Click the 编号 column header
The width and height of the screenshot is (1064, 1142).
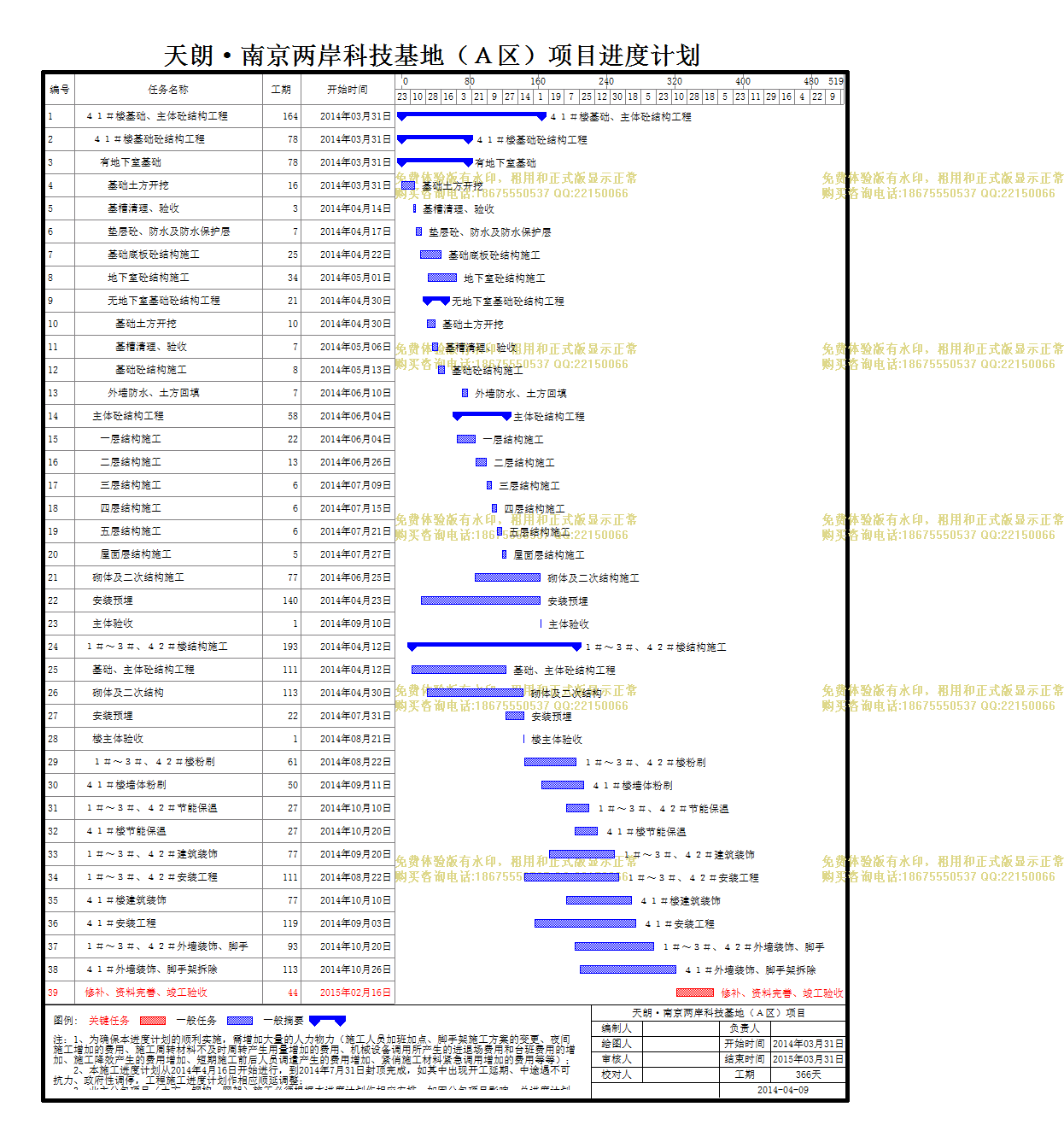[x=59, y=89]
